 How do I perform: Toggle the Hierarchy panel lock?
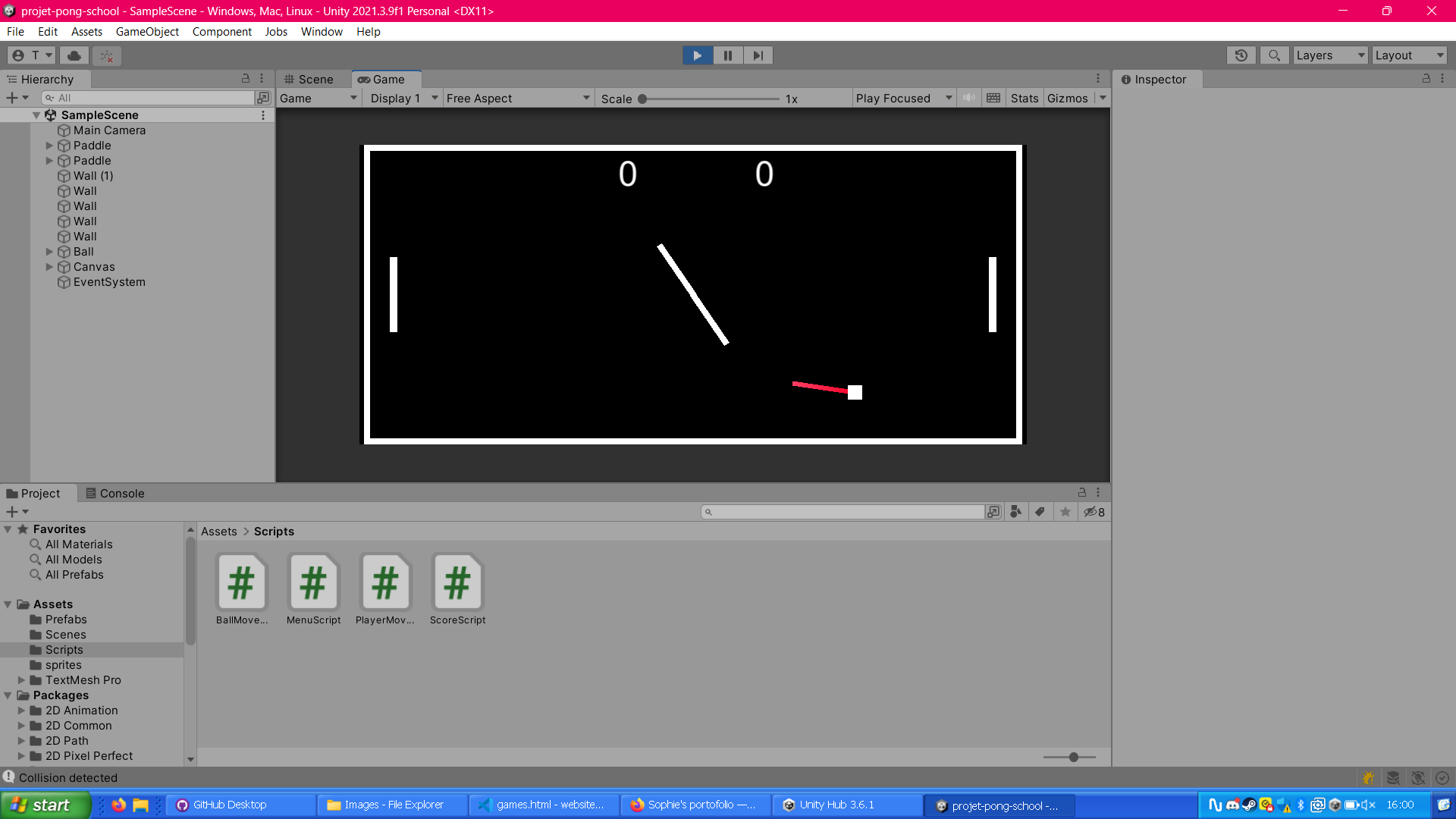pyautogui.click(x=245, y=79)
